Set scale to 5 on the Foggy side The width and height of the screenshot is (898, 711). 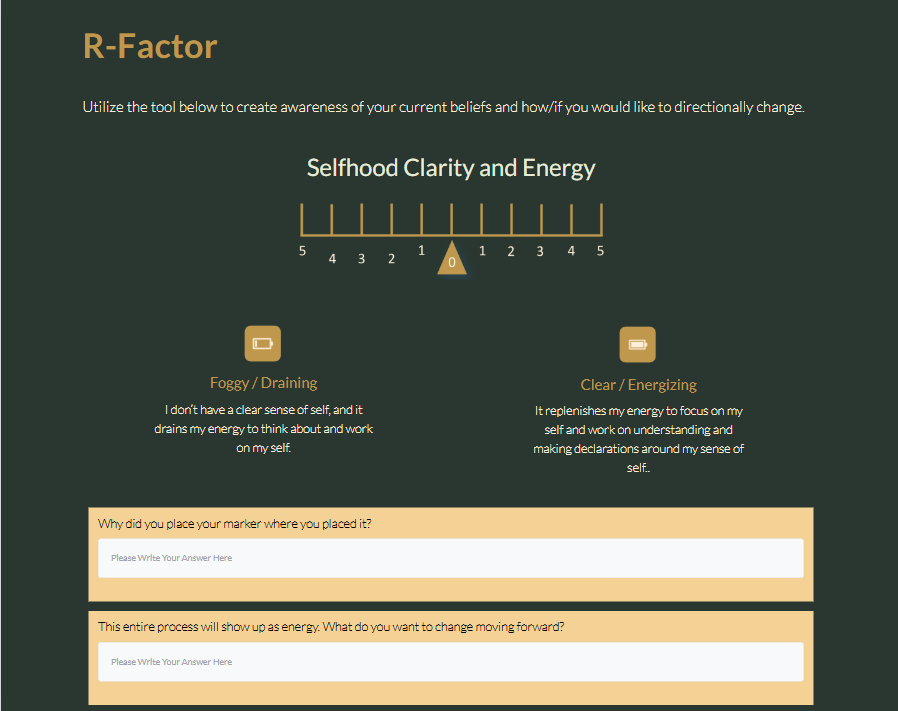coord(302,250)
